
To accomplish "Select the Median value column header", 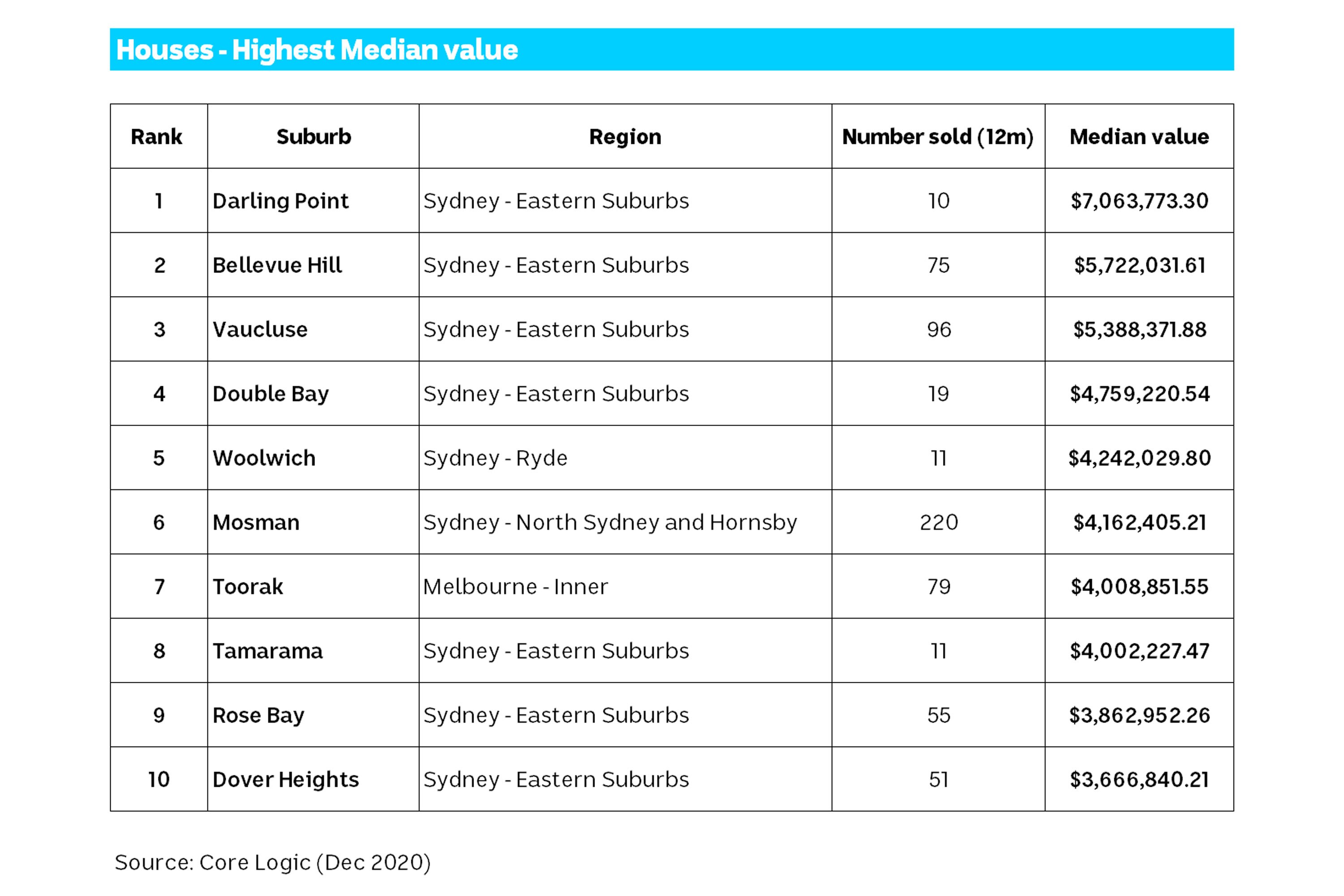I will 1139,137.
